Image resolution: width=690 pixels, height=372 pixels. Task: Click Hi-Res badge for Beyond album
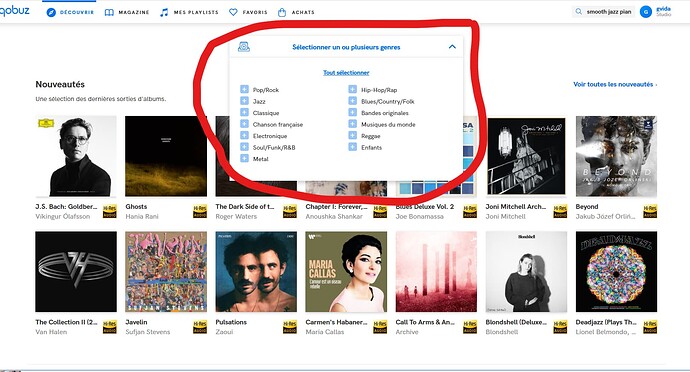[650, 211]
